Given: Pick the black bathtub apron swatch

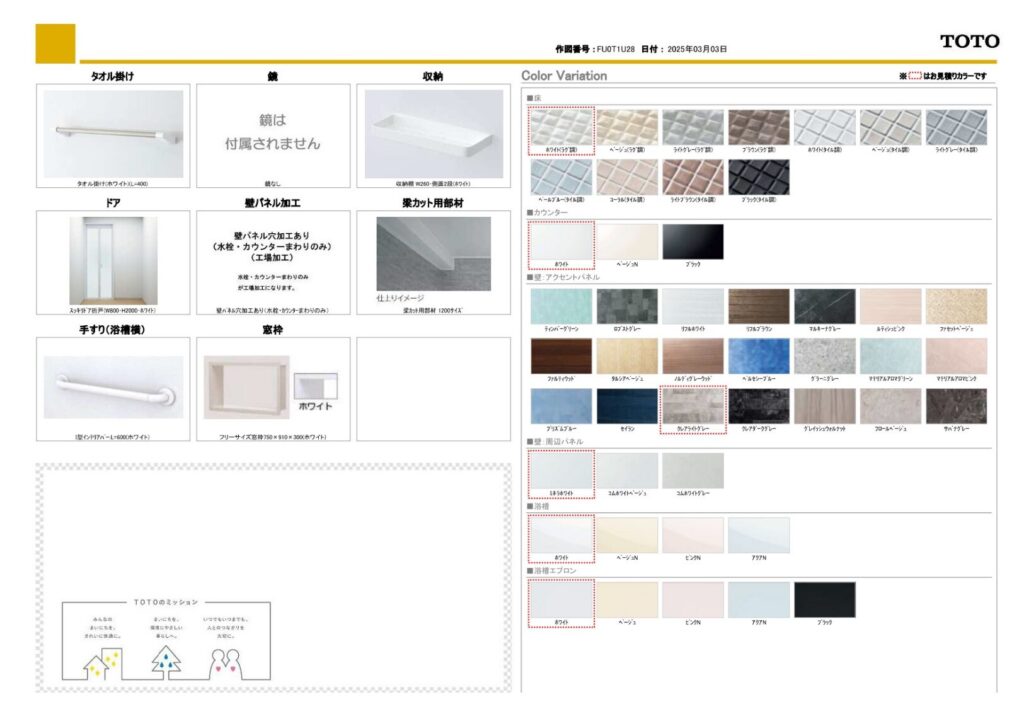Looking at the screenshot, I should 824,599.
